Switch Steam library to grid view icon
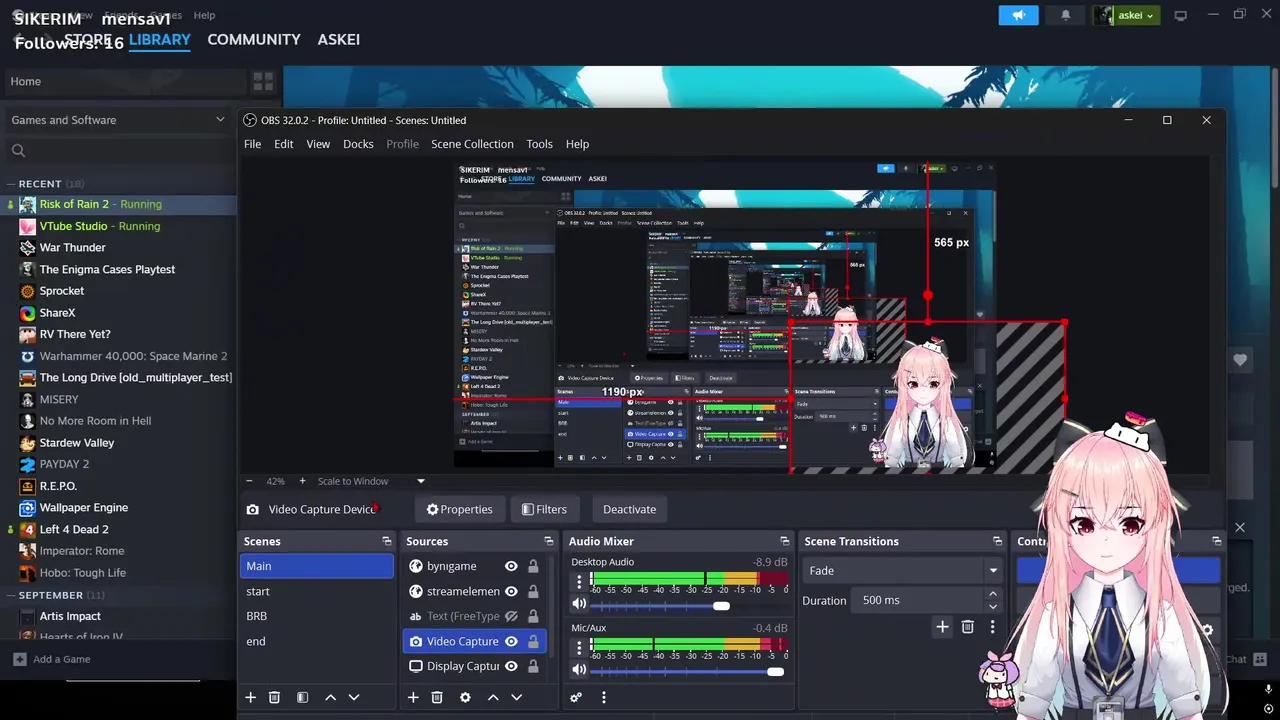 tap(263, 81)
